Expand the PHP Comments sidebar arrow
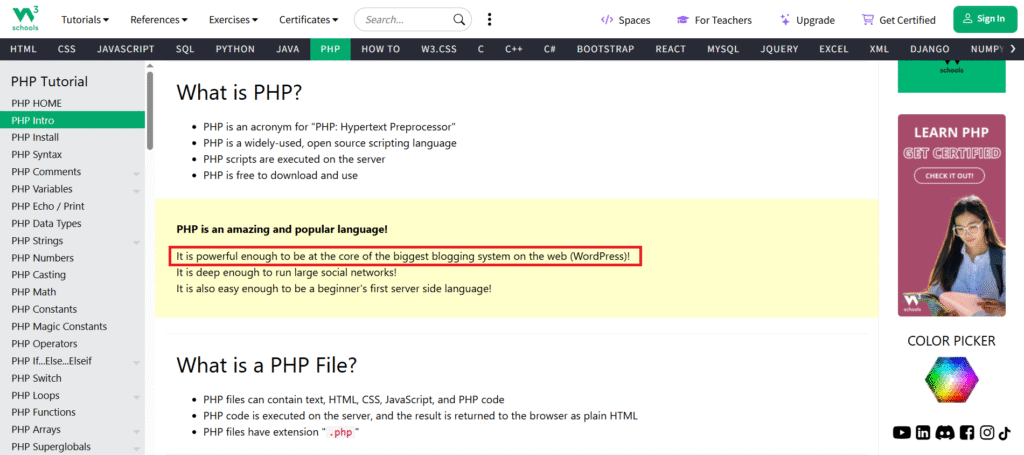Image resolution: width=1024 pixels, height=455 pixels. 136,173
